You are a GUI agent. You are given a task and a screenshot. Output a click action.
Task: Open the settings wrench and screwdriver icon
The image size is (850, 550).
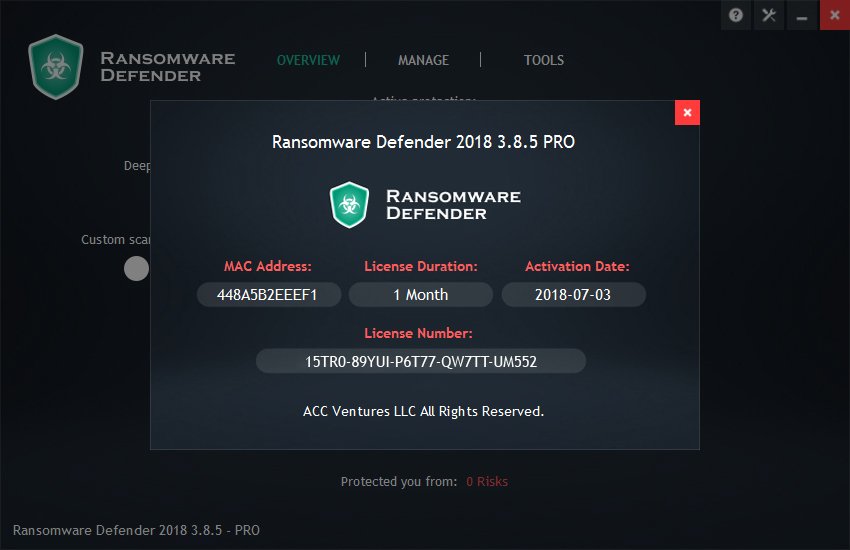[769, 15]
